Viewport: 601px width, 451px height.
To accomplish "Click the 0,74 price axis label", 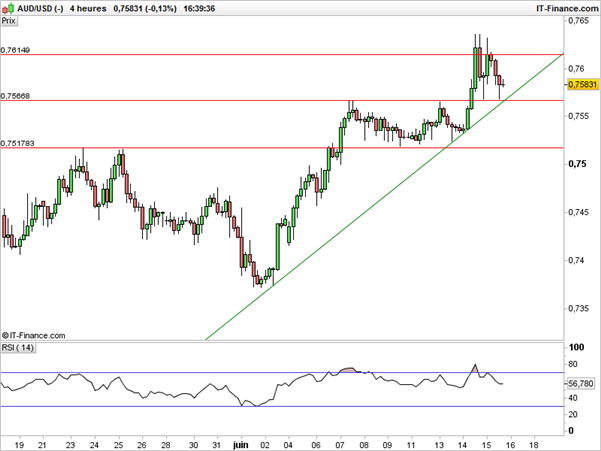I will pos(576,261).
